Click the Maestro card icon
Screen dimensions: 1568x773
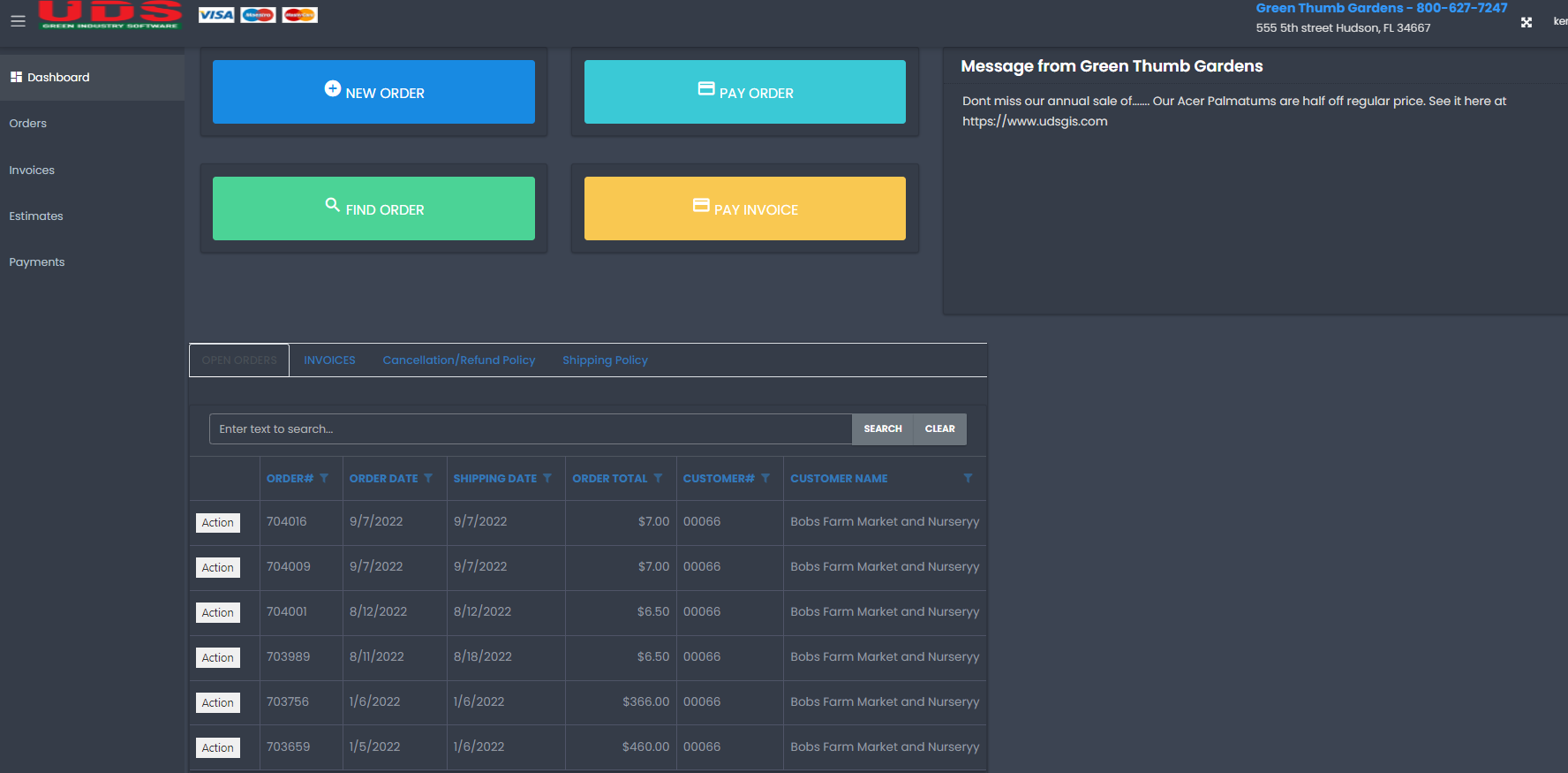pos(258,15)
